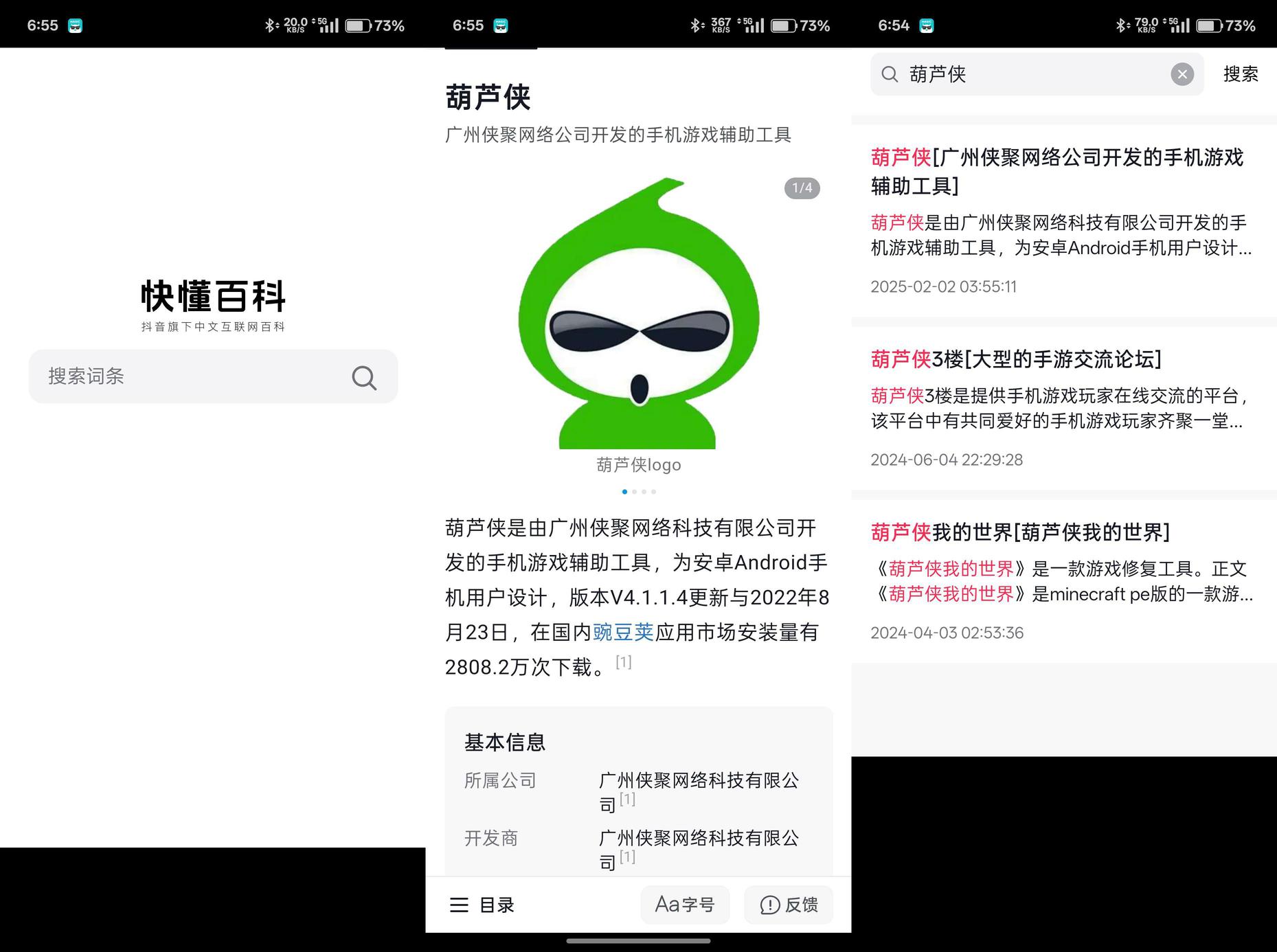This screenshot has height=952, width=1277.
Task: Open the Aa字号 font size option
Action: tap(685, 905)
